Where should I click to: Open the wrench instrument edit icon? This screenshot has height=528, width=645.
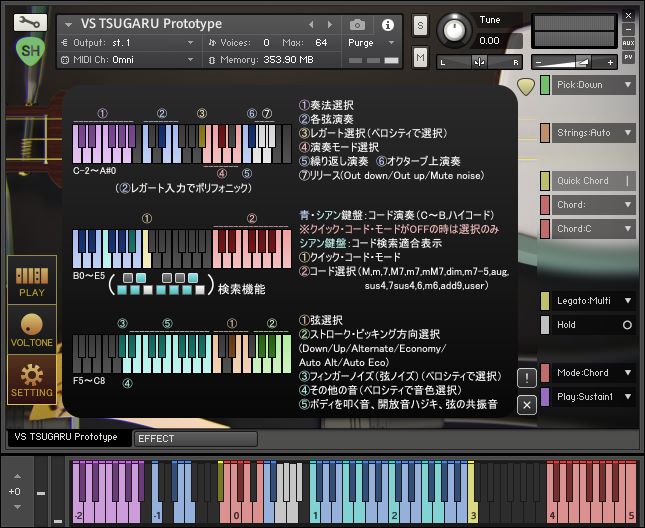pos(30,22)
